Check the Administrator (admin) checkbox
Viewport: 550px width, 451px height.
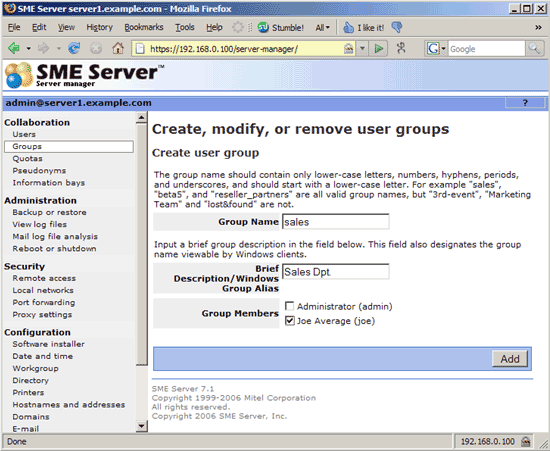[289, 306]
